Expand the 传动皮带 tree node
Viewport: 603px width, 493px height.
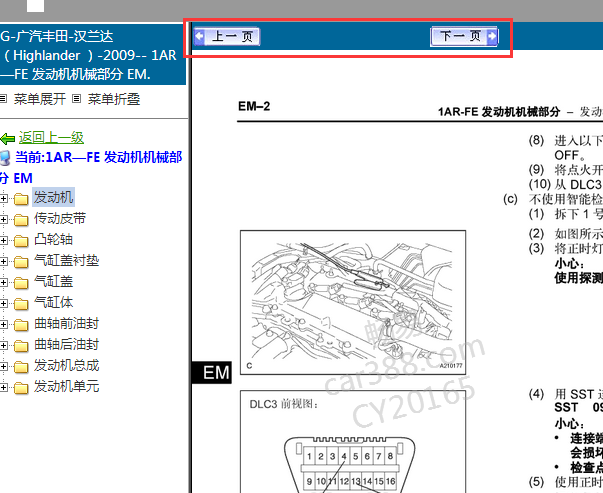(3, 220)
